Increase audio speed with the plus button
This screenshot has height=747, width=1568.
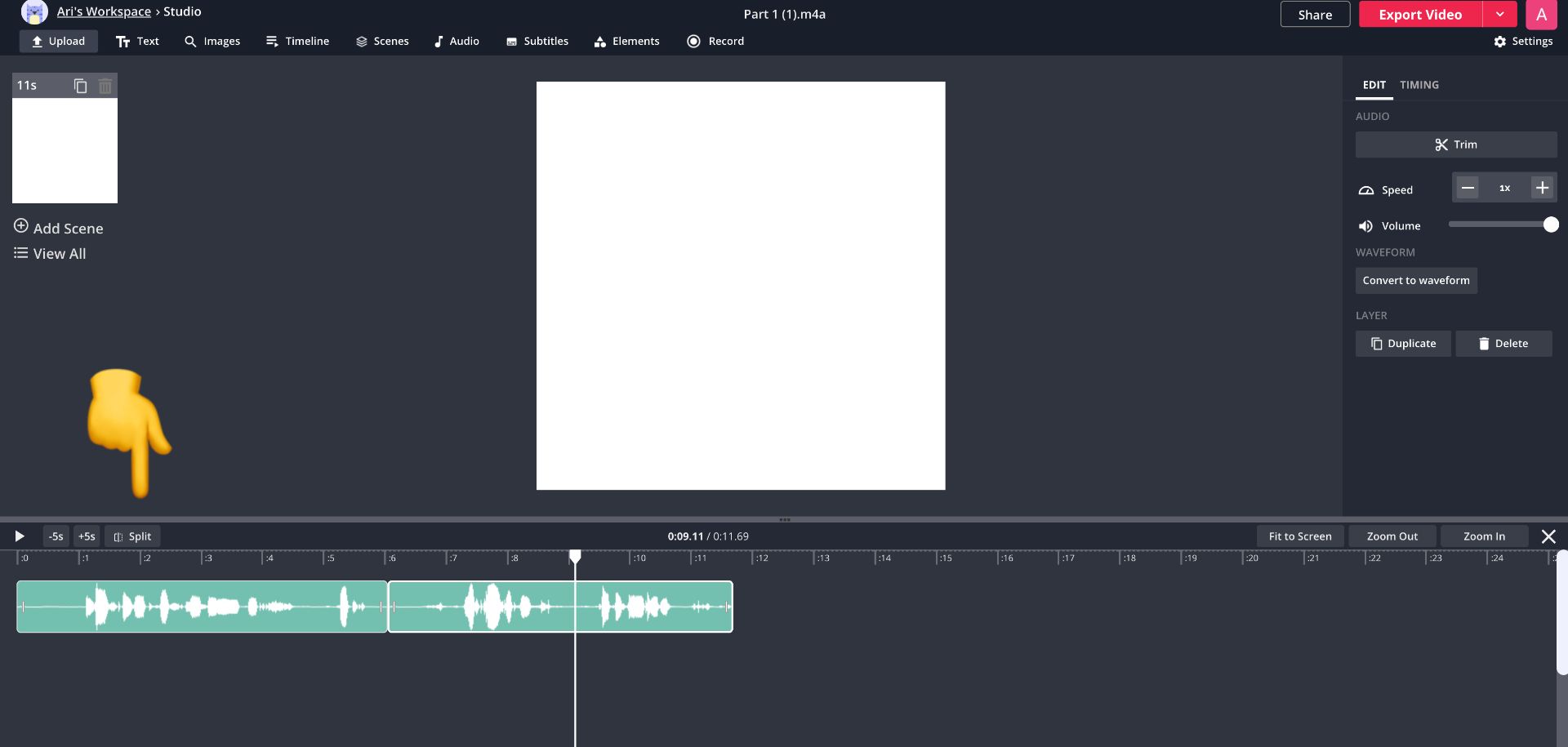tap(1542, 188)
